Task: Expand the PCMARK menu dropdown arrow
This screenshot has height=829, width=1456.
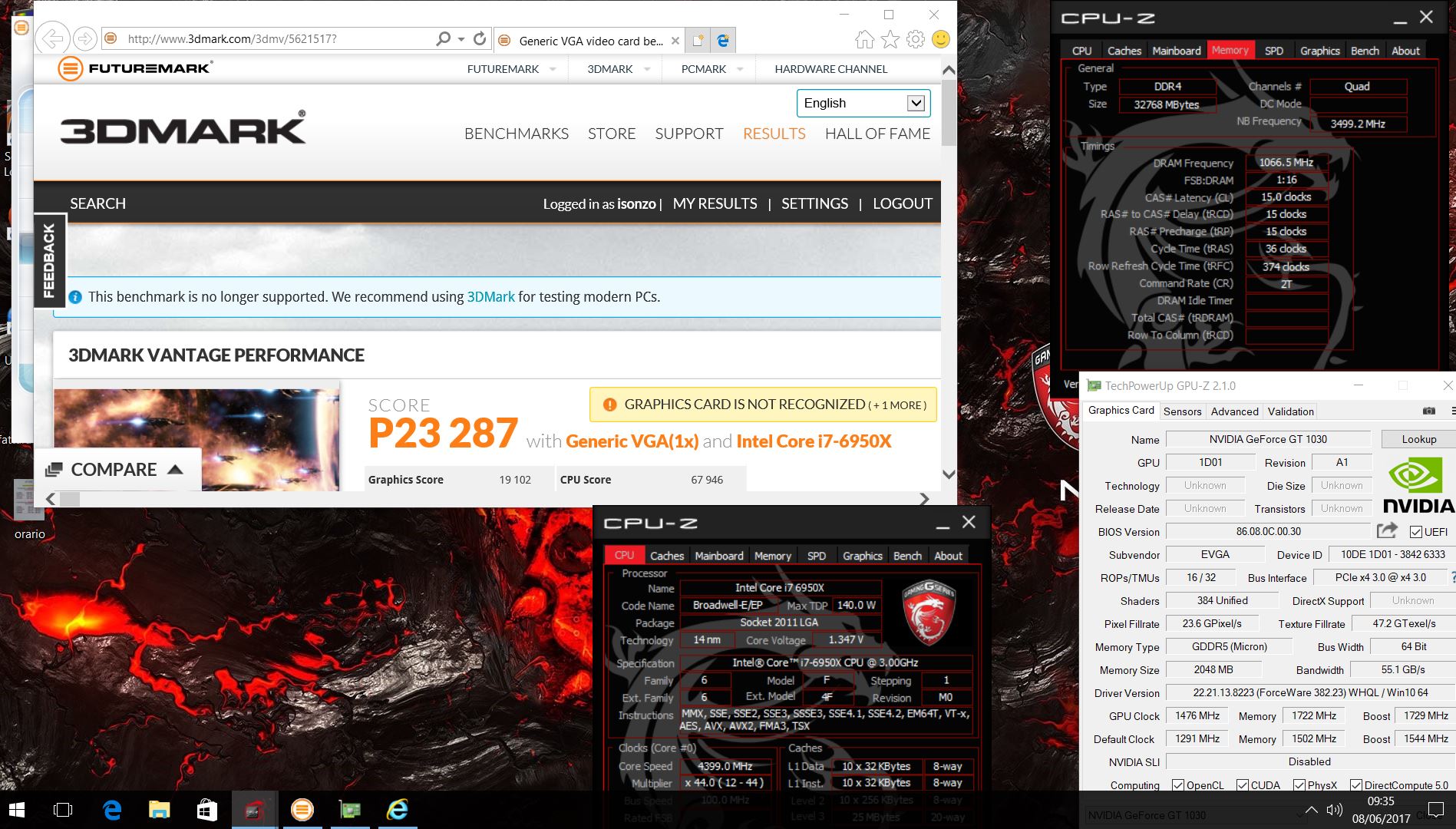Action: [740, 69]
